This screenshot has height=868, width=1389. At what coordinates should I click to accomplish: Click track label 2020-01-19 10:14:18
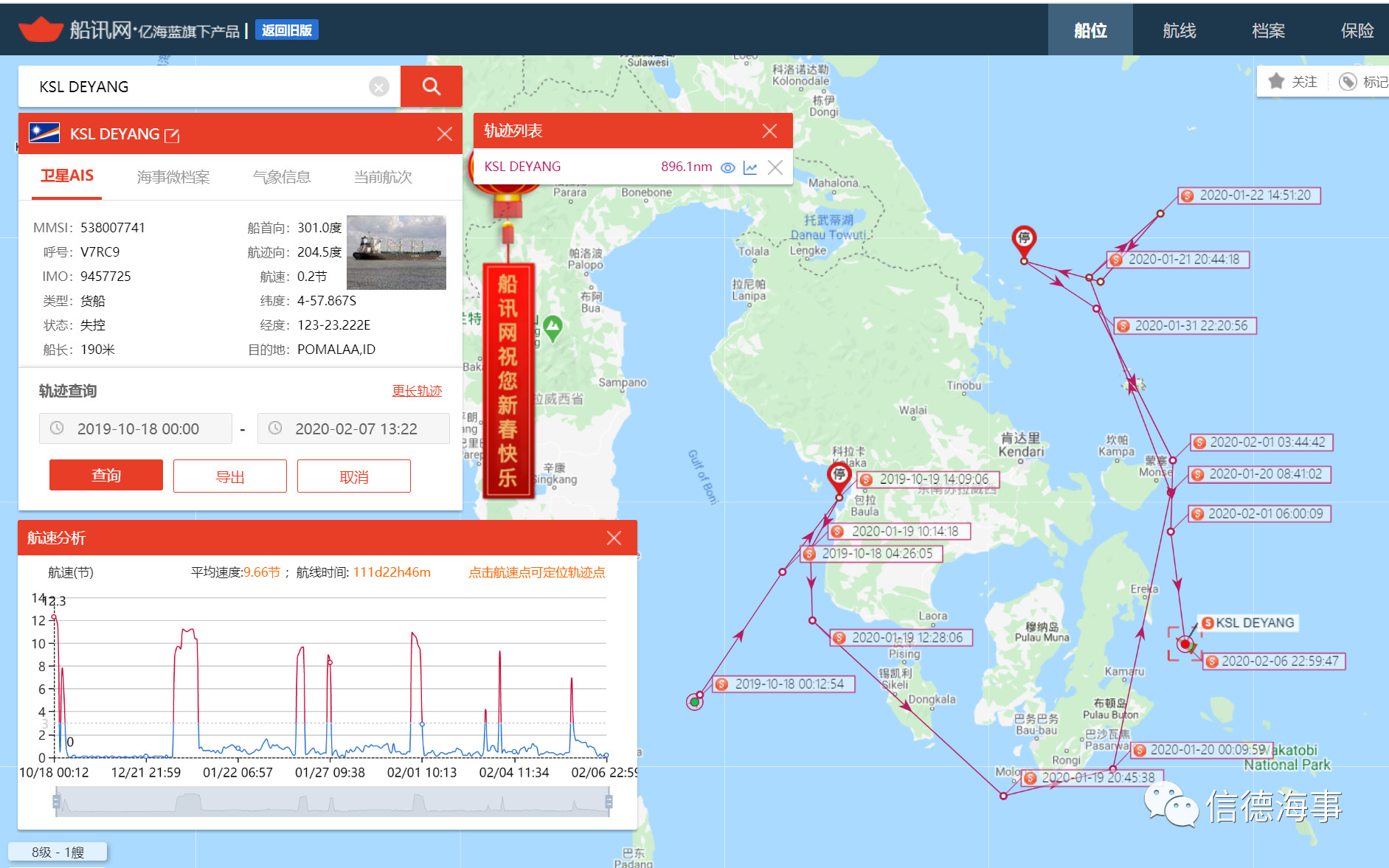(899, 532)
